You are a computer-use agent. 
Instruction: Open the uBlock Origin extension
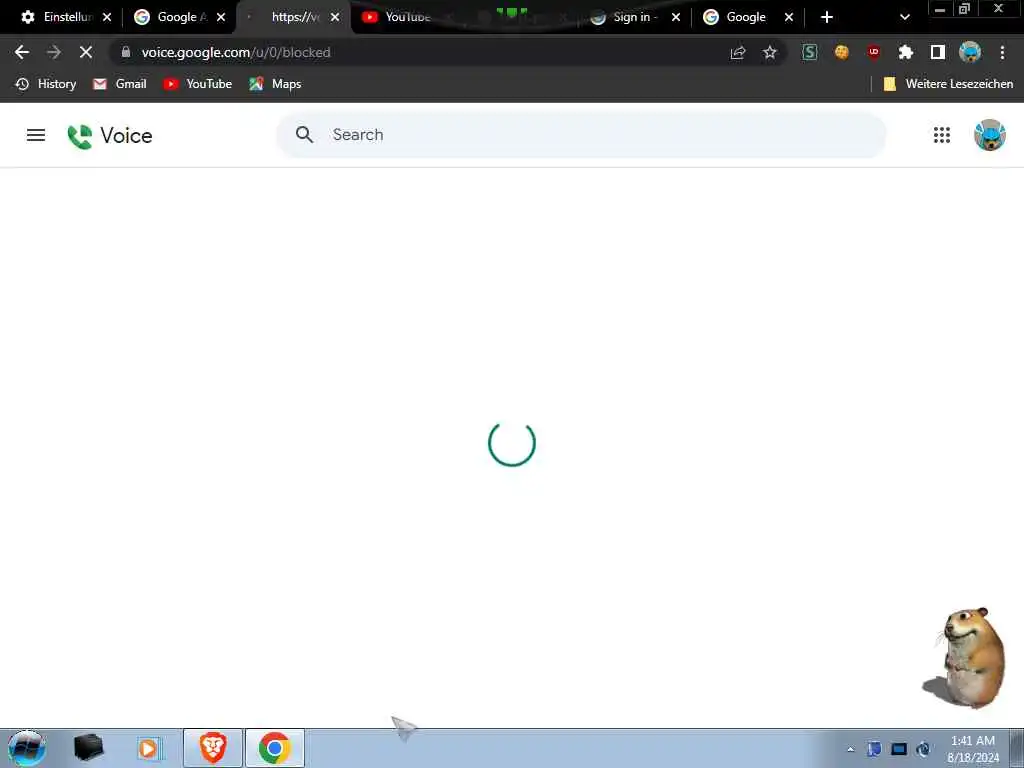(x=874, y=52)
